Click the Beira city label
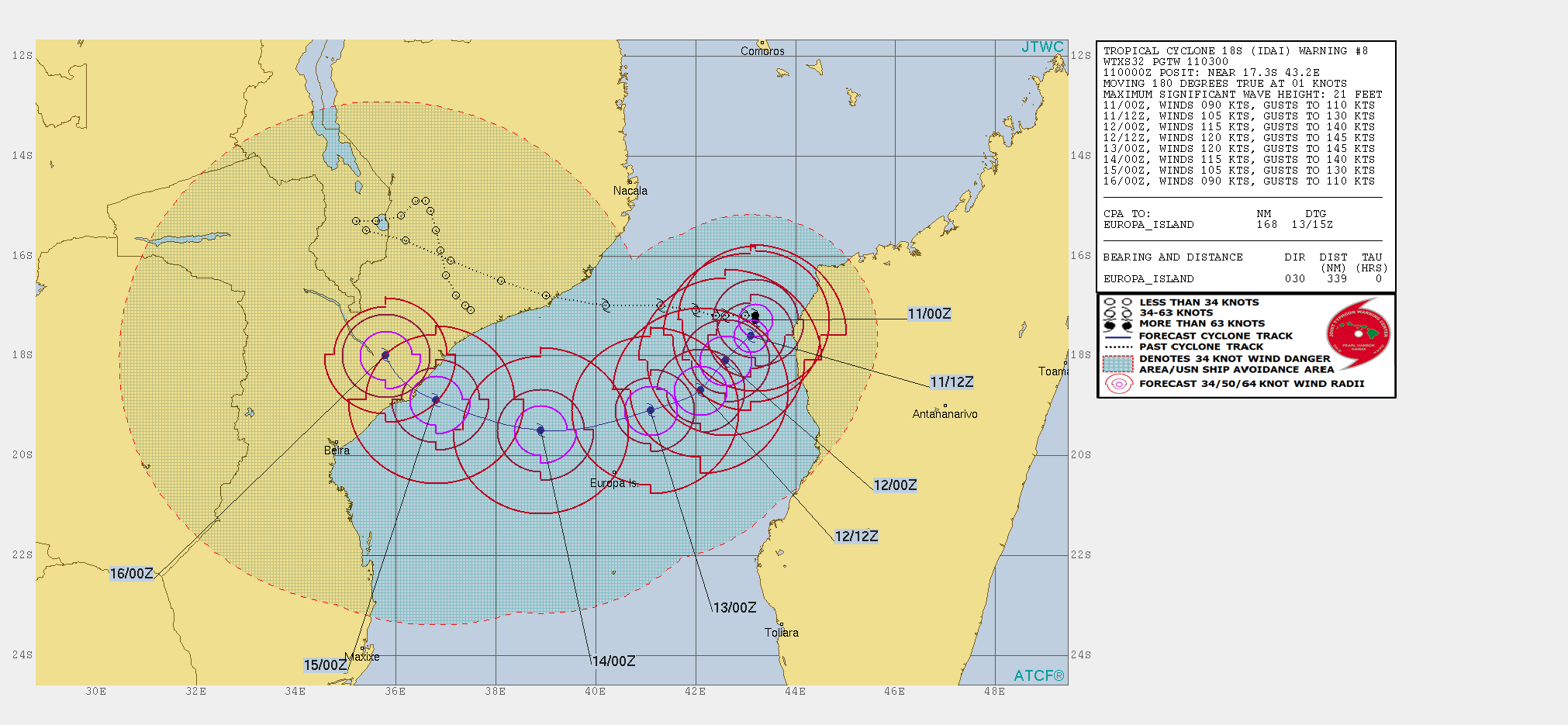This screenshot has height=725, width=1568. (337, 451)
